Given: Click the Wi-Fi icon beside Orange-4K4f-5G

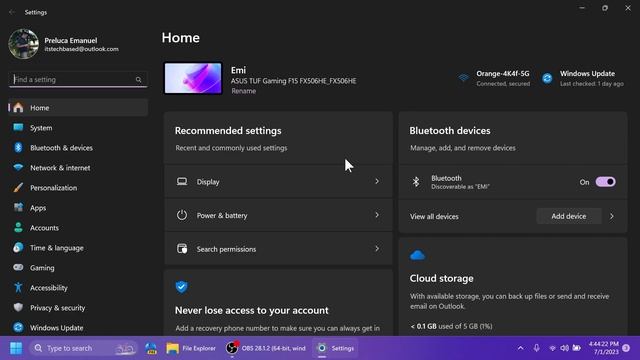Looking at the screenshot, I should pyautogui.click(x=463, y=78).
